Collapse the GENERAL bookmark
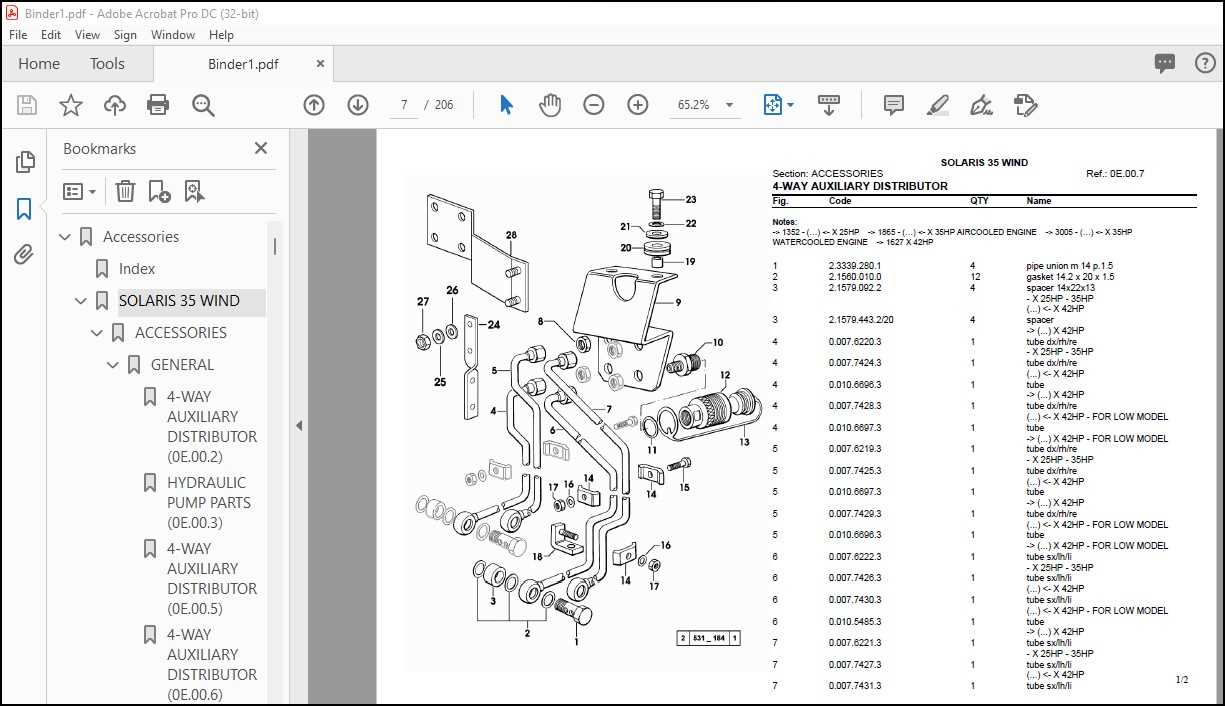The image size is (1225, 706). [x=114, y=365]
